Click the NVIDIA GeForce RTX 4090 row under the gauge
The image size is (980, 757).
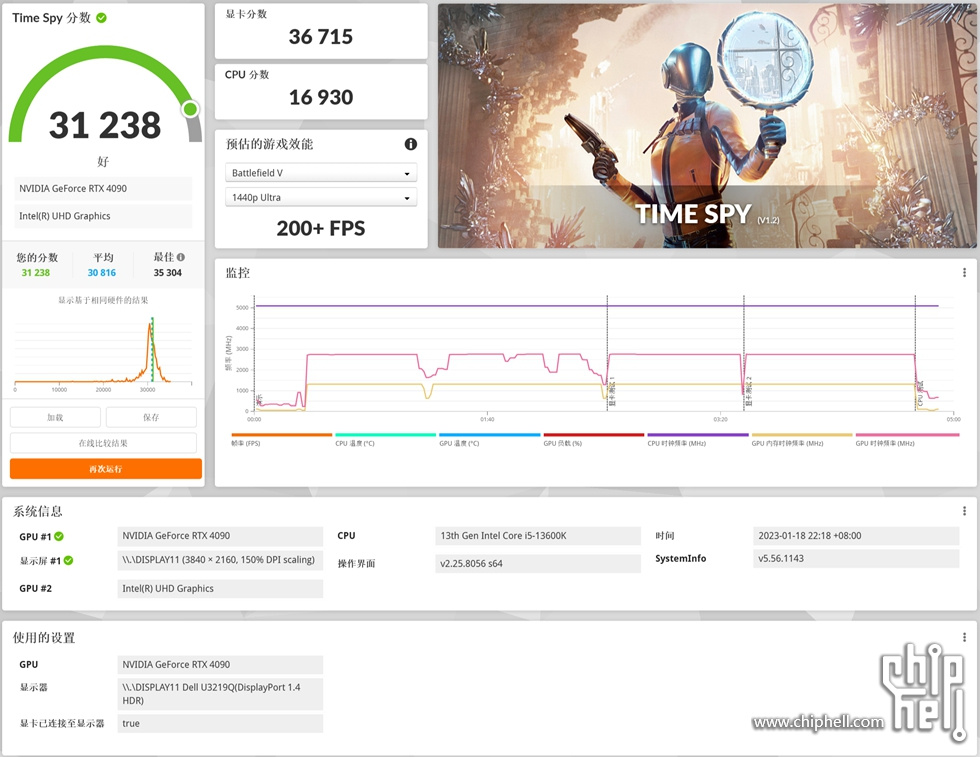coord(103,189)
